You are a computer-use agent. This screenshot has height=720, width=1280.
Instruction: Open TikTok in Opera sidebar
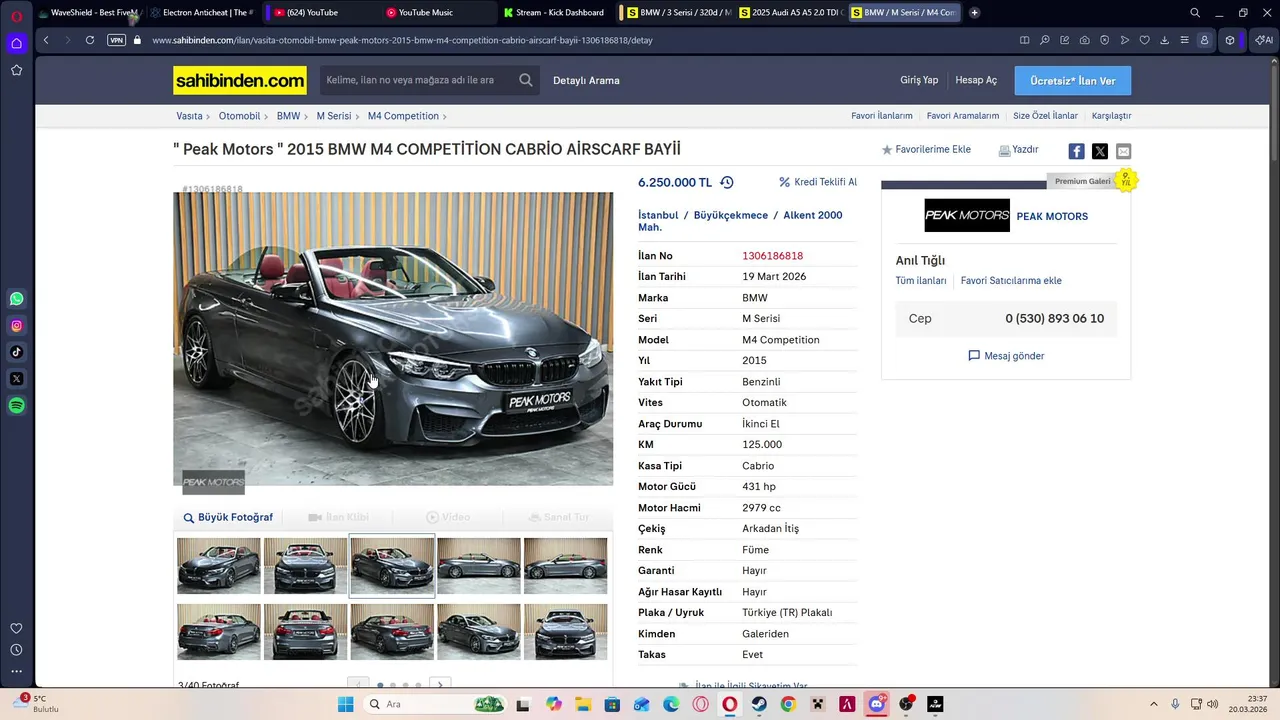pos(16,352)
